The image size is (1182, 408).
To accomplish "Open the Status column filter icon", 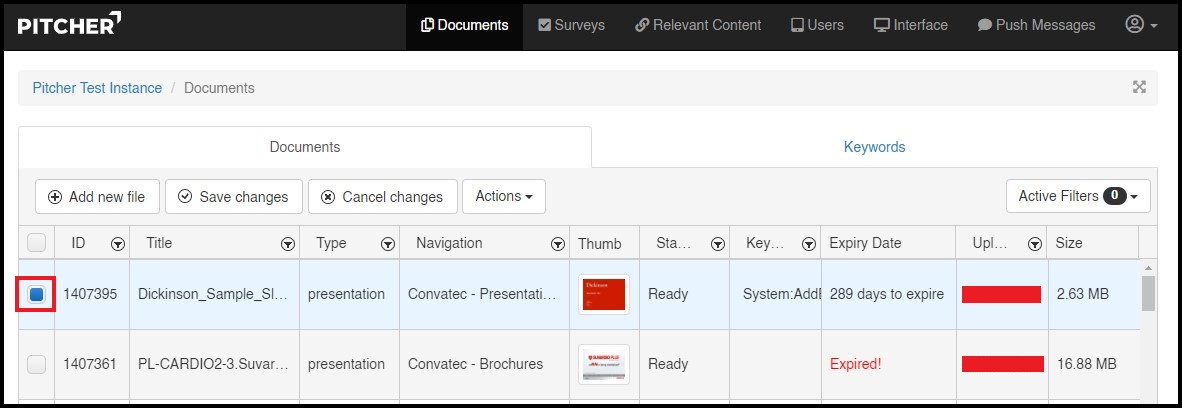I will pos(717,243).
